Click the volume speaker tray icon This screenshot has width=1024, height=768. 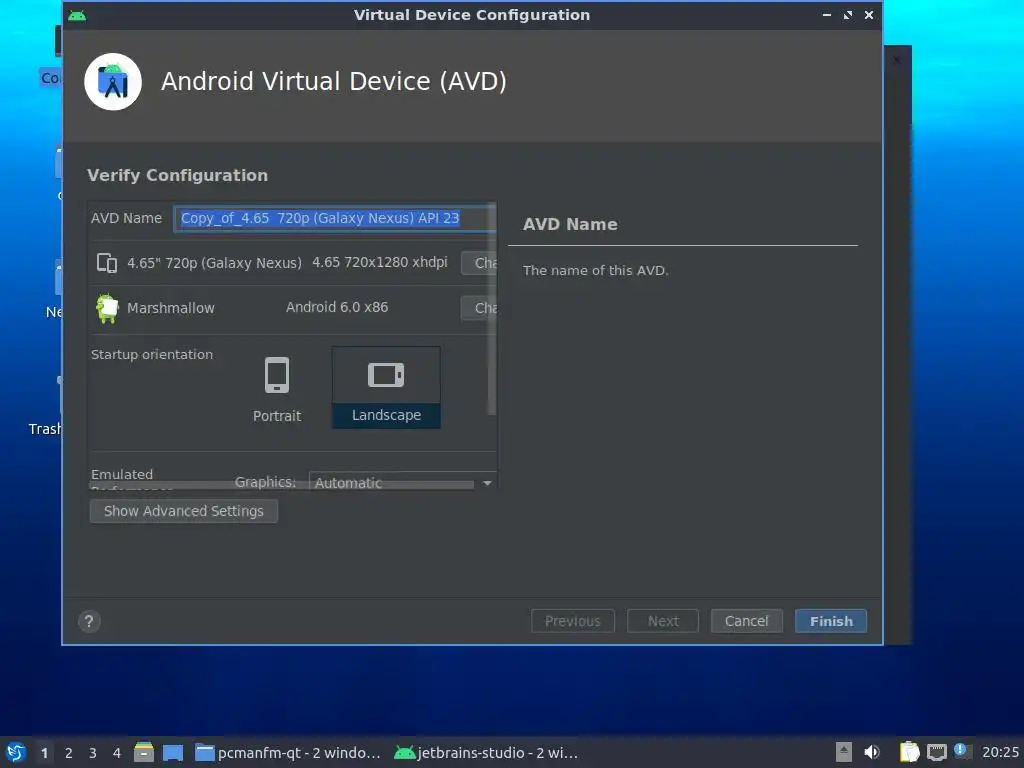(x=872, y=752)
